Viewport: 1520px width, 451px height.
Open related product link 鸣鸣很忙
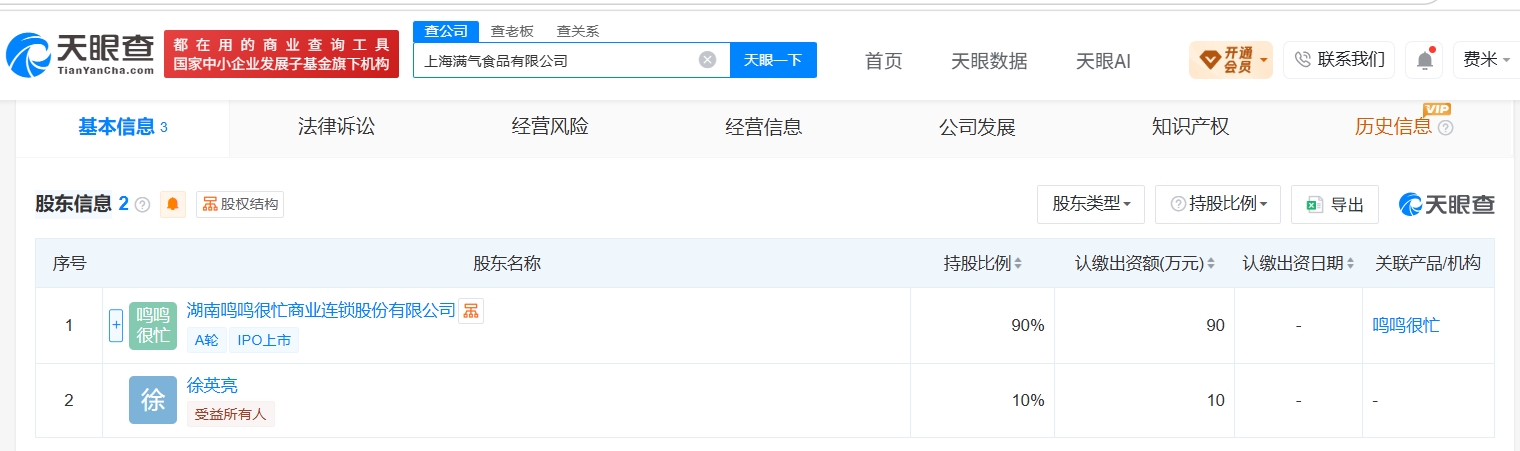(x=1406, y=325)
